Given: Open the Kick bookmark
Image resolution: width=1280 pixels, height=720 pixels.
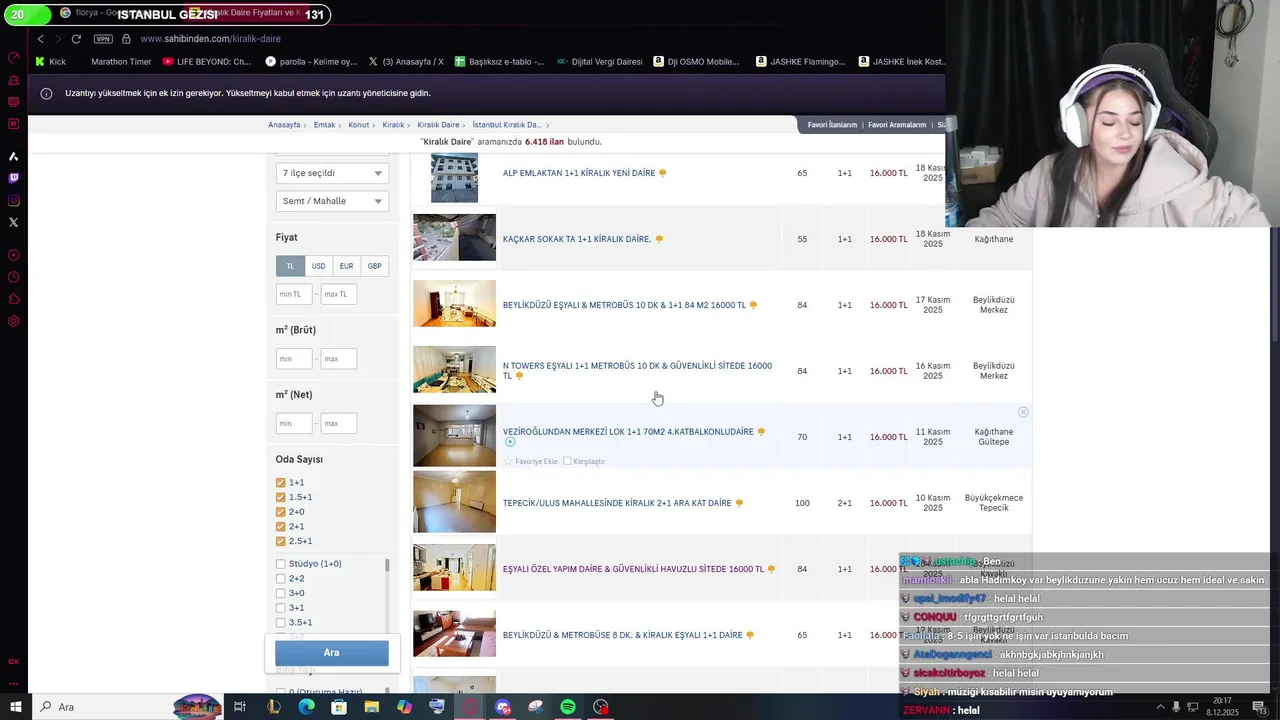Looking at the screenshot, I should click(50, 61).
